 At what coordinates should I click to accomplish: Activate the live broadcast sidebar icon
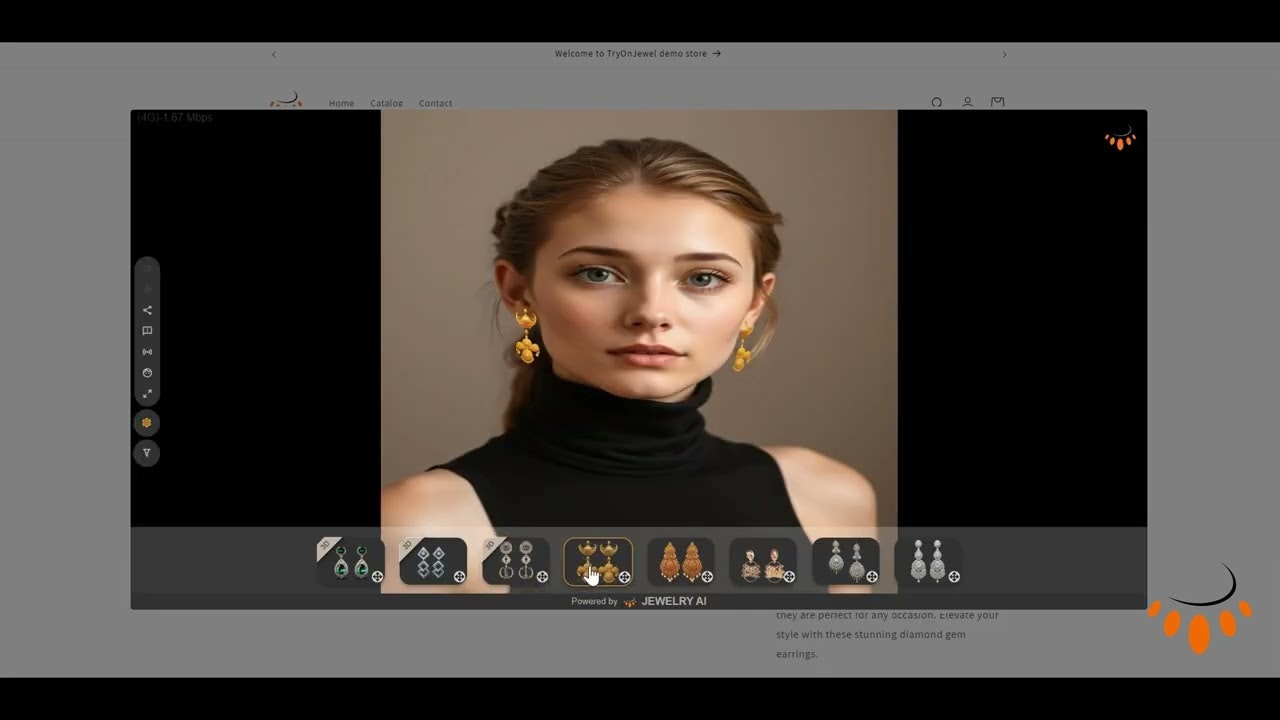[147, 352]
